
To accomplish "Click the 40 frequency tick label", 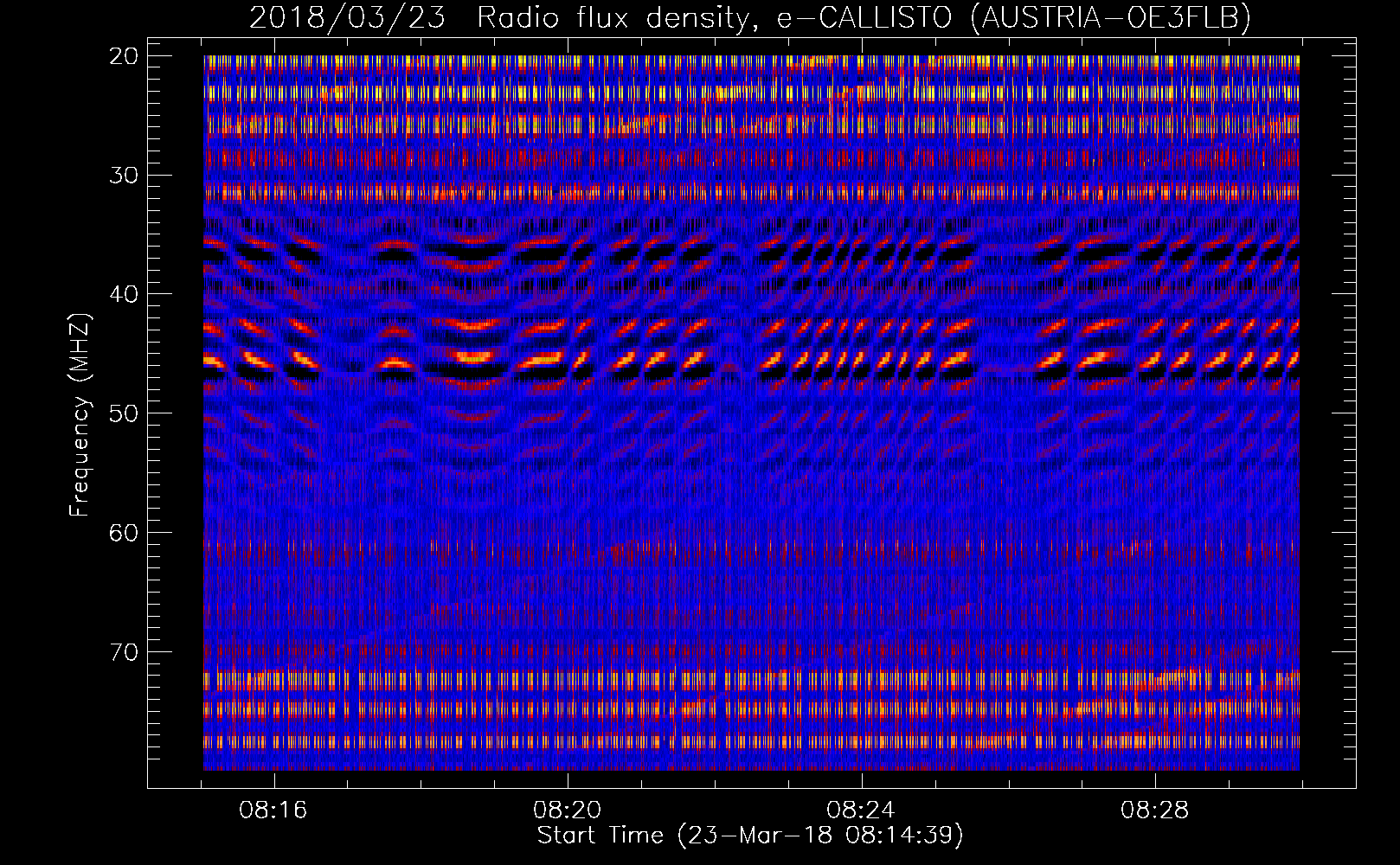I will tap(124, 294).
